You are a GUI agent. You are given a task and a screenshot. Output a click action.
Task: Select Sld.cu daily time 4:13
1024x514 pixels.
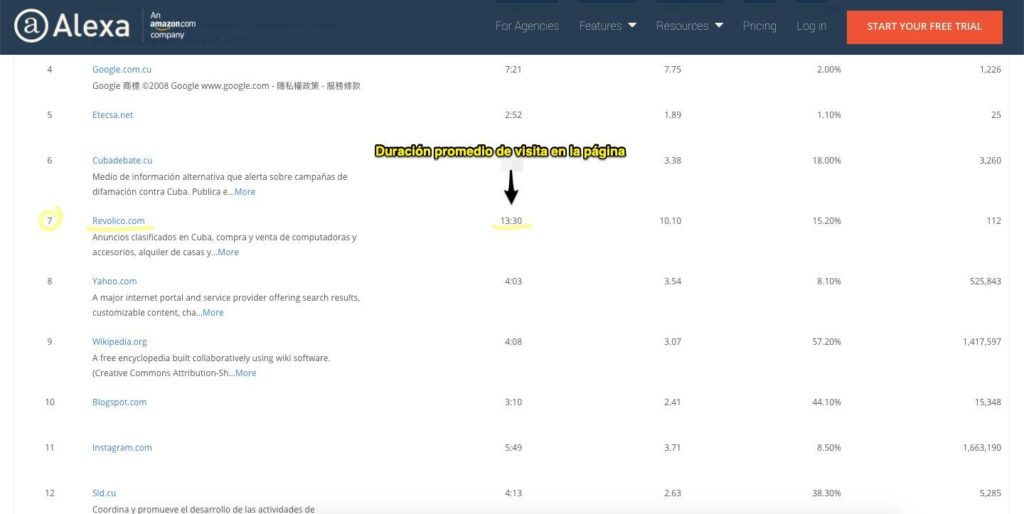pos(513,493)
